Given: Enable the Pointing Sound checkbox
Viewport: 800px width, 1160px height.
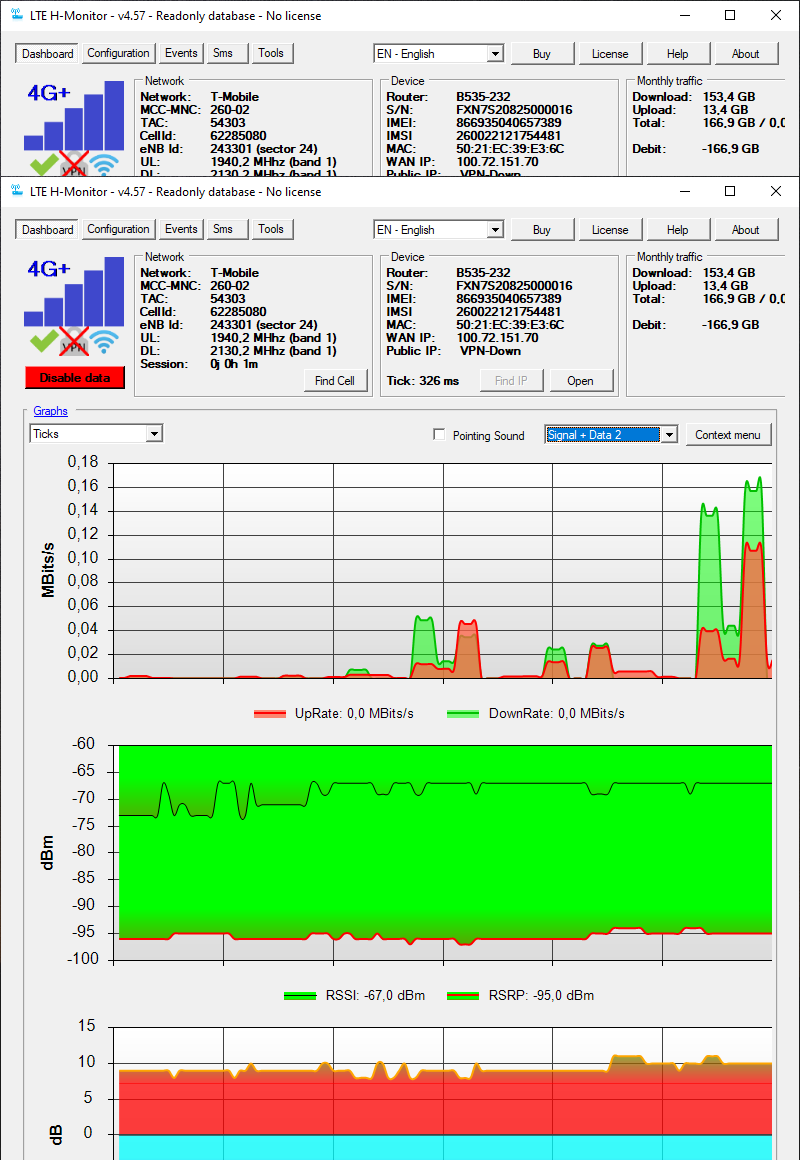Looking at the screenshot, I should [440, 435].
